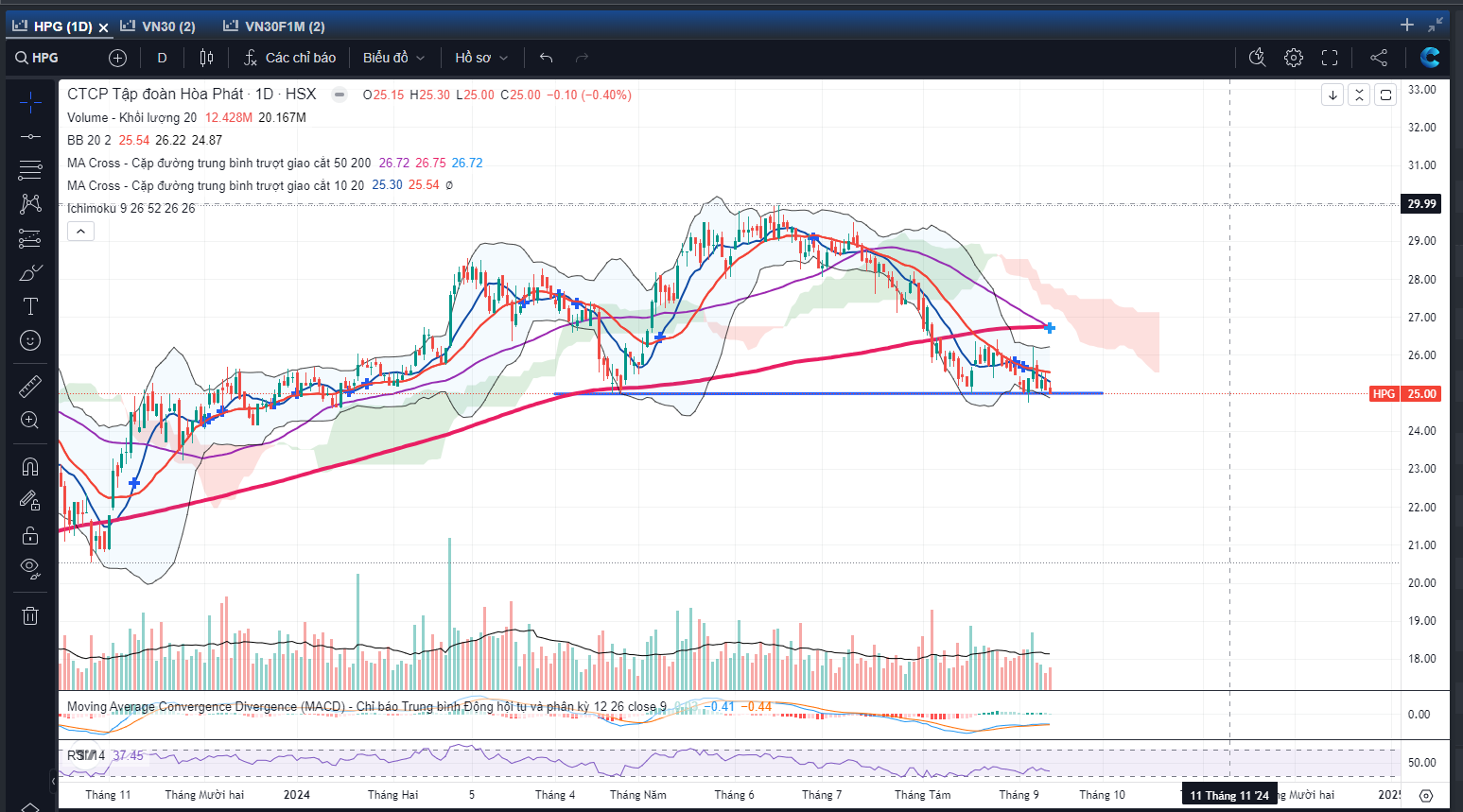
Task: Open the emoji icons tool
Action: pyautogui.click(x=30, y=340)
